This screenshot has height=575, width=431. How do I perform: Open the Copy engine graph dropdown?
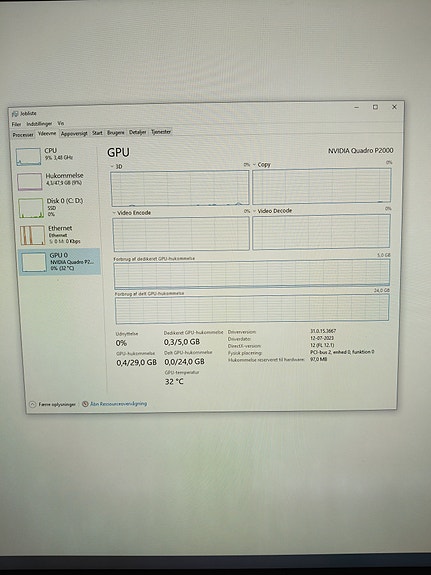click(254, 165)
